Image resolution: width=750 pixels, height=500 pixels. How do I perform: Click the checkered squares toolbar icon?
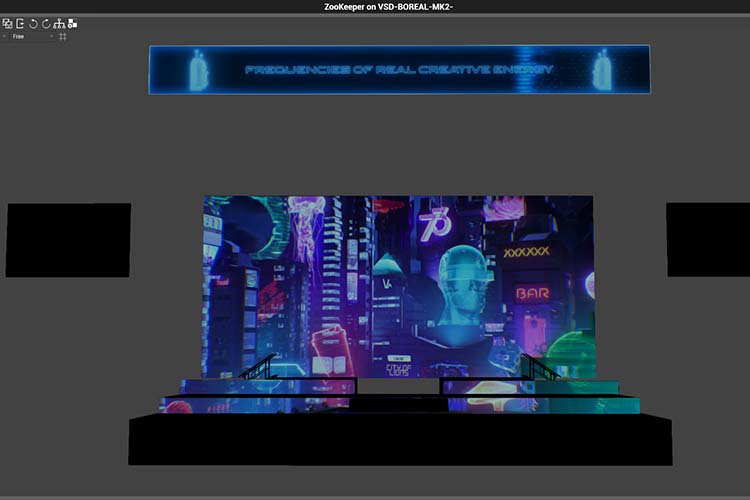[72, 23]
